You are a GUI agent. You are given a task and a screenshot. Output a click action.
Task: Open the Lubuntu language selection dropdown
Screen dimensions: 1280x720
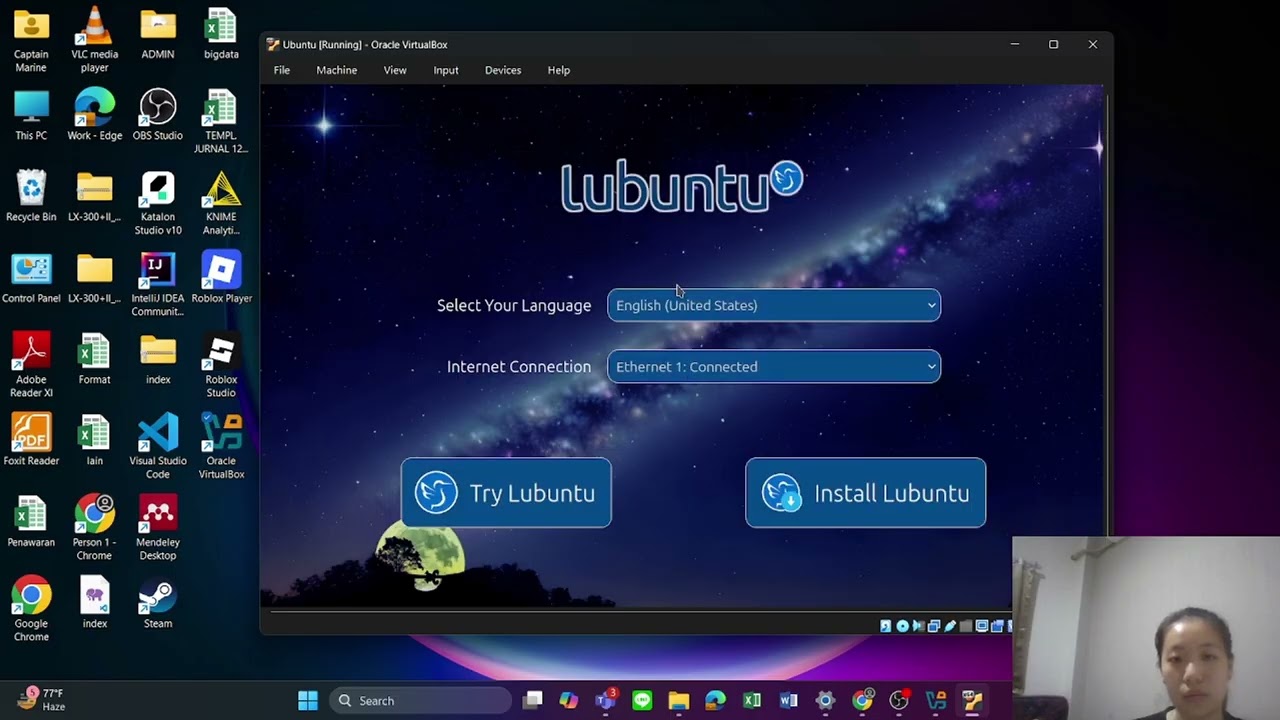coord(774,305)
